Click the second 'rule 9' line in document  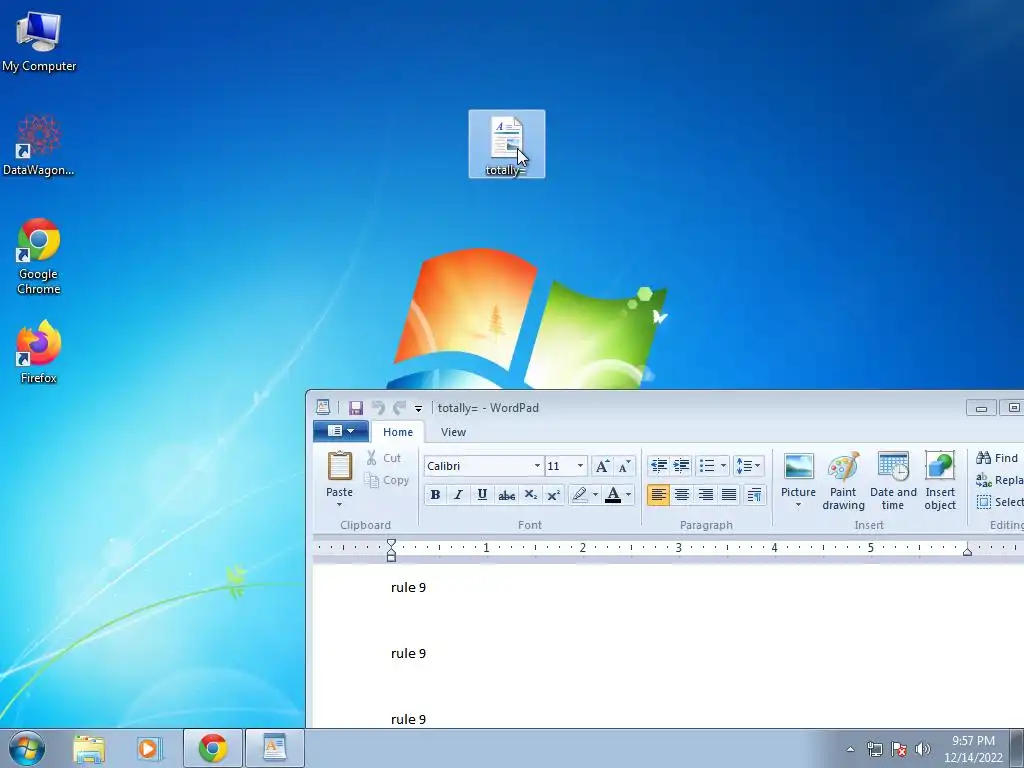point(408,653)
